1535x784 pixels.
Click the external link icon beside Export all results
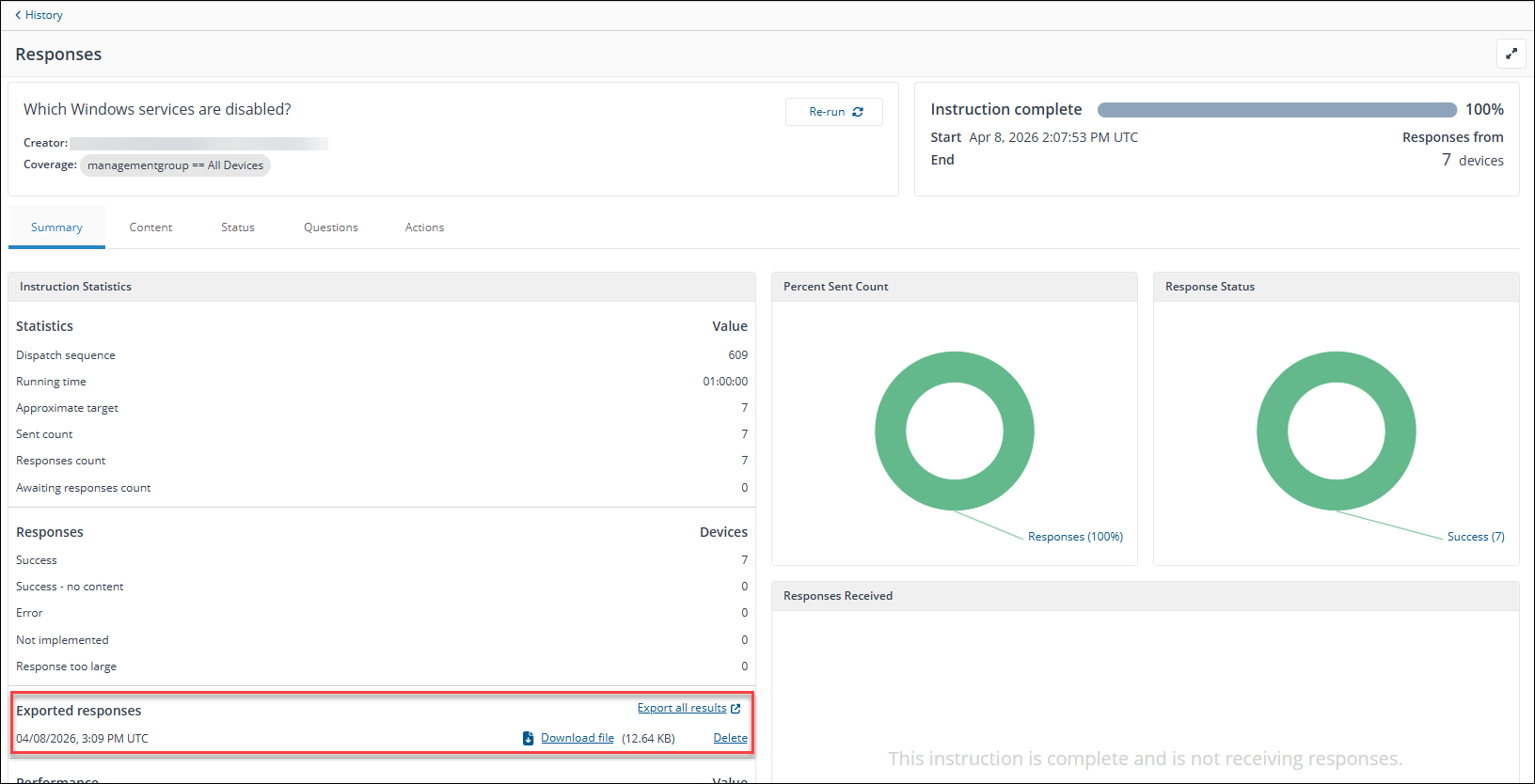(x=736, y=709)
